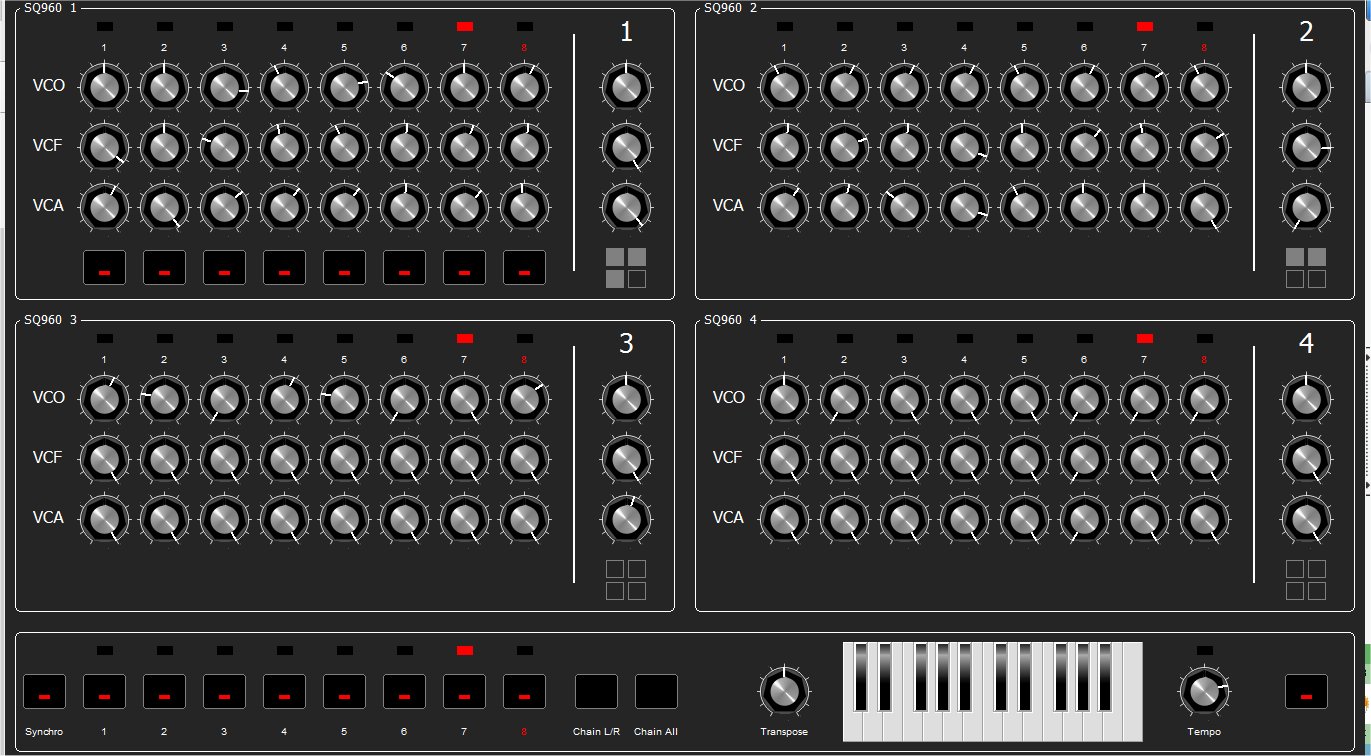1371x756 pixels.
Task: Toggle global step 4 button in bottom panel
Action: pos(284,691)
